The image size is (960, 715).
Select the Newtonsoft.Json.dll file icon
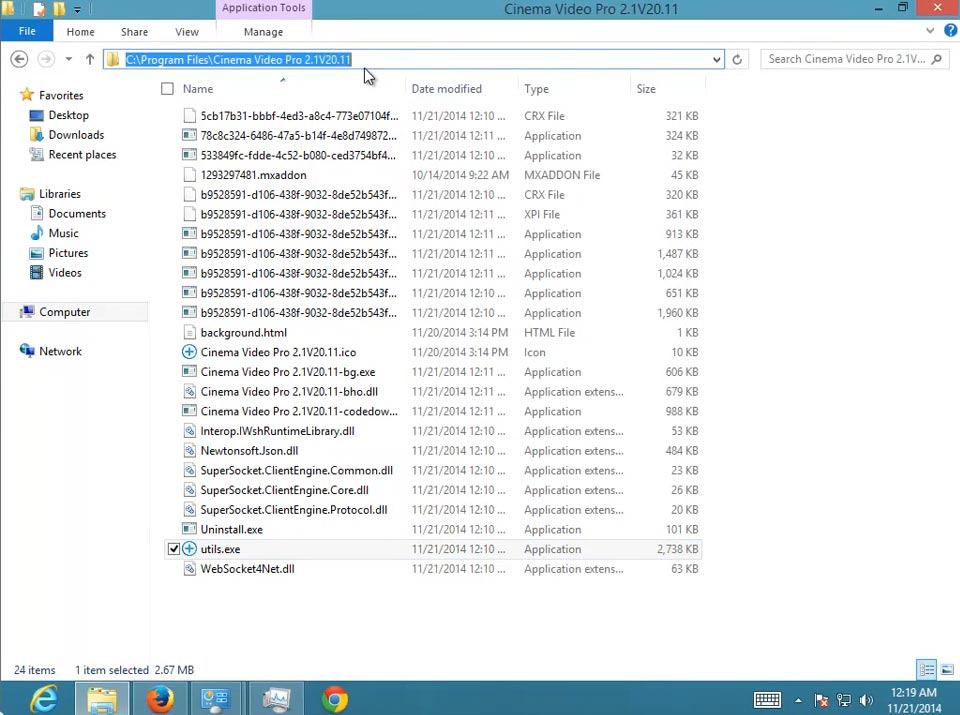pyautogui.click(x=189, y=451)
